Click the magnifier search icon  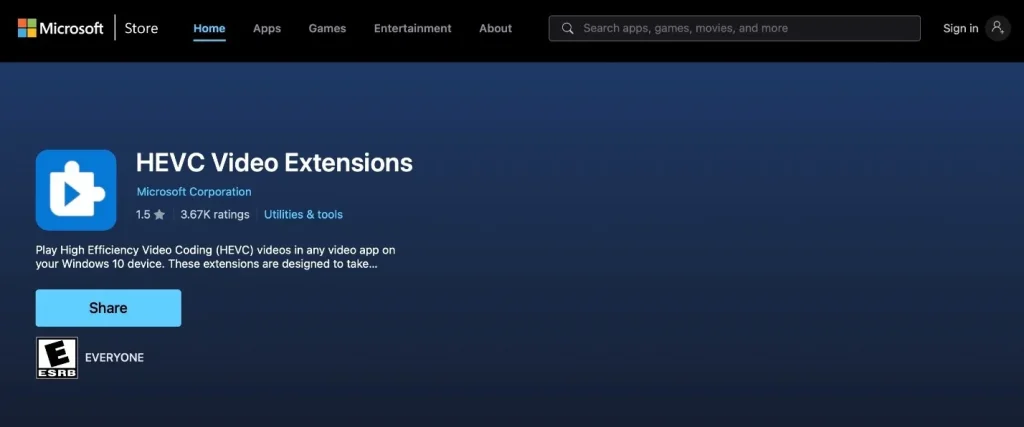point(568,28)
